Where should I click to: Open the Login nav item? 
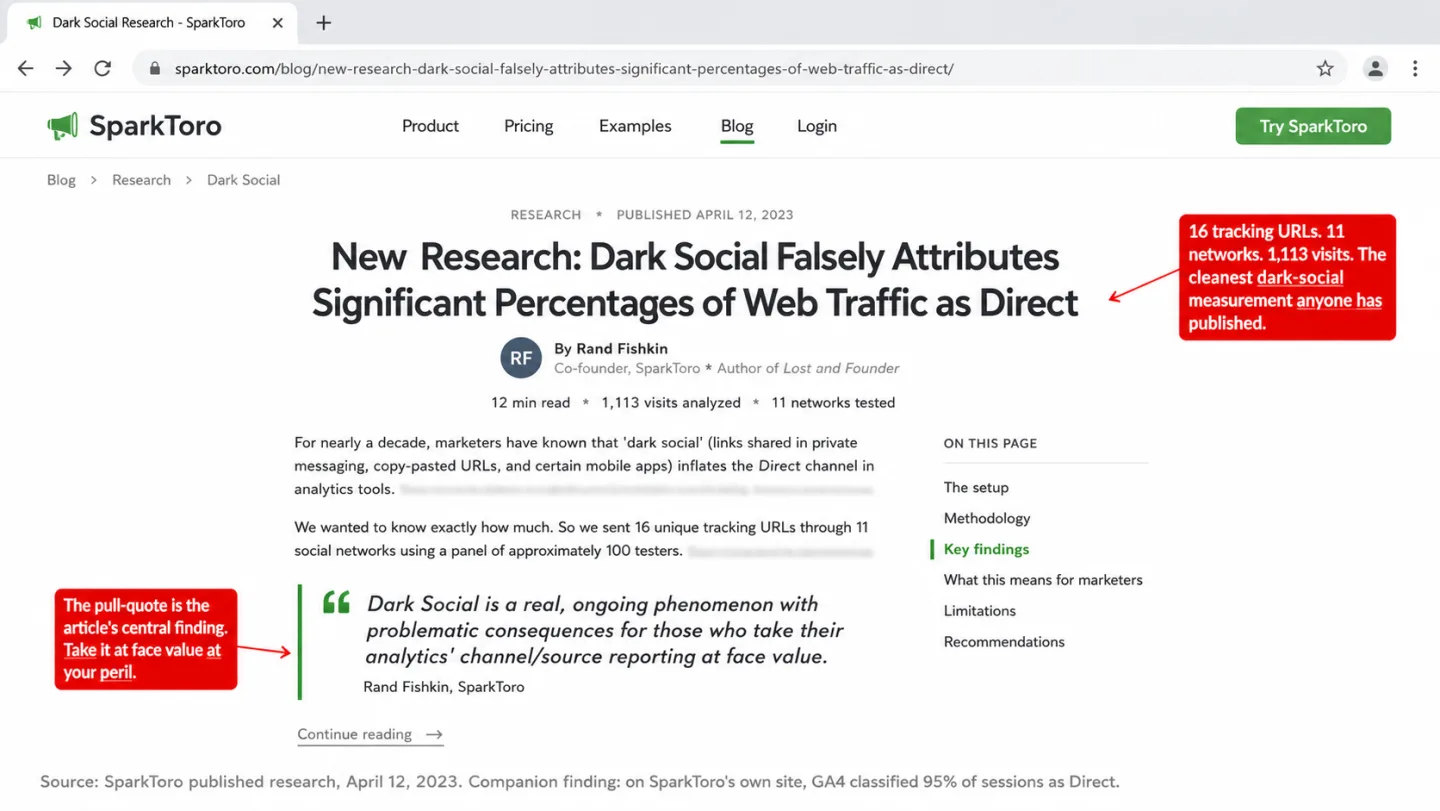(817, 126)
